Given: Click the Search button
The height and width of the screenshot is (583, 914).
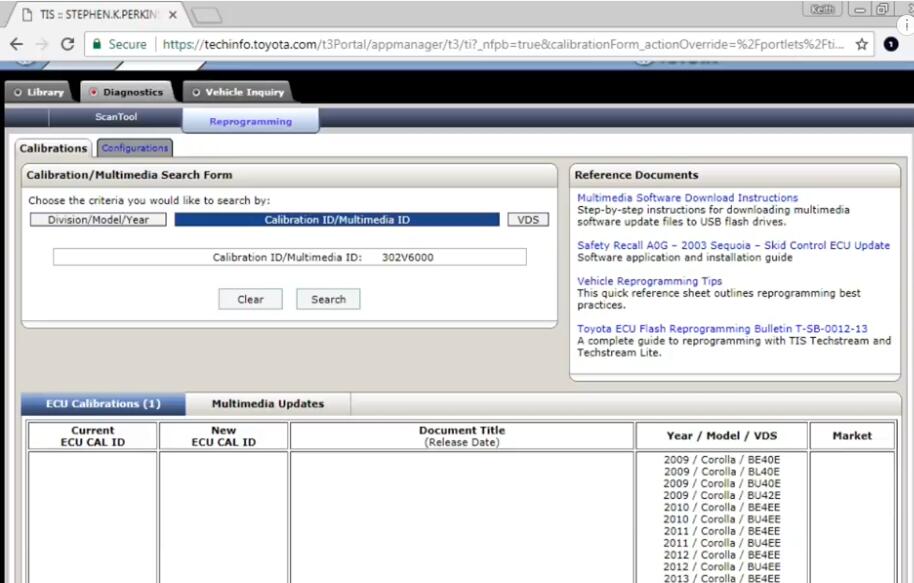Looking at the screenshot, I should [x=328, y=299].
